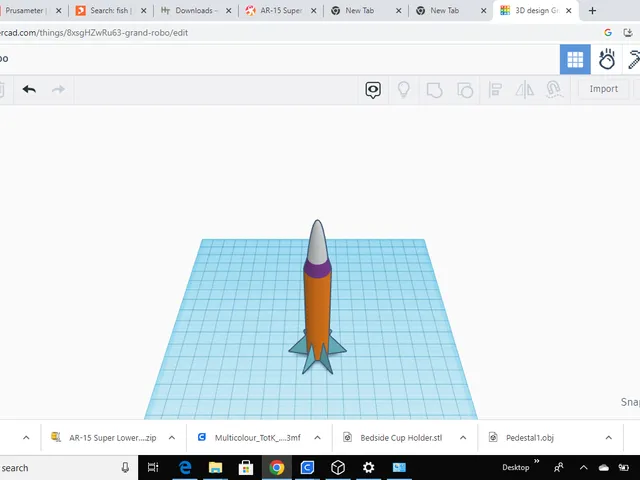Click the Ungroup shapes icon
Viewport: 640px width, 480px height.
point(465,90)
